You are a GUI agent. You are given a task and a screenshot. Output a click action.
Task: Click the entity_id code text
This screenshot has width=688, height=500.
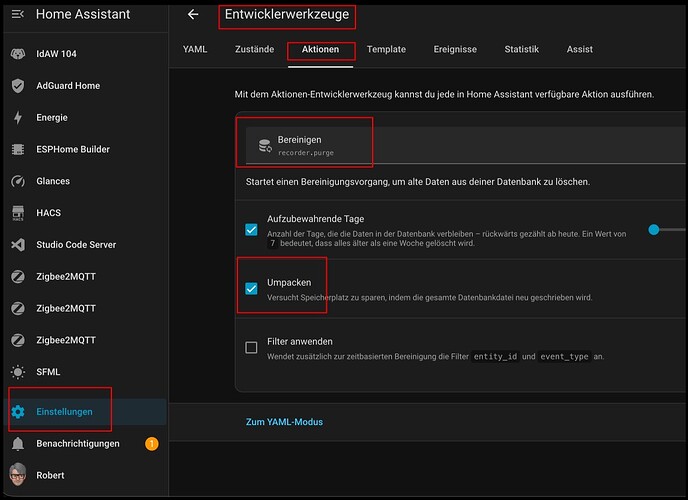pyautogui.click(x=495, y=357)
